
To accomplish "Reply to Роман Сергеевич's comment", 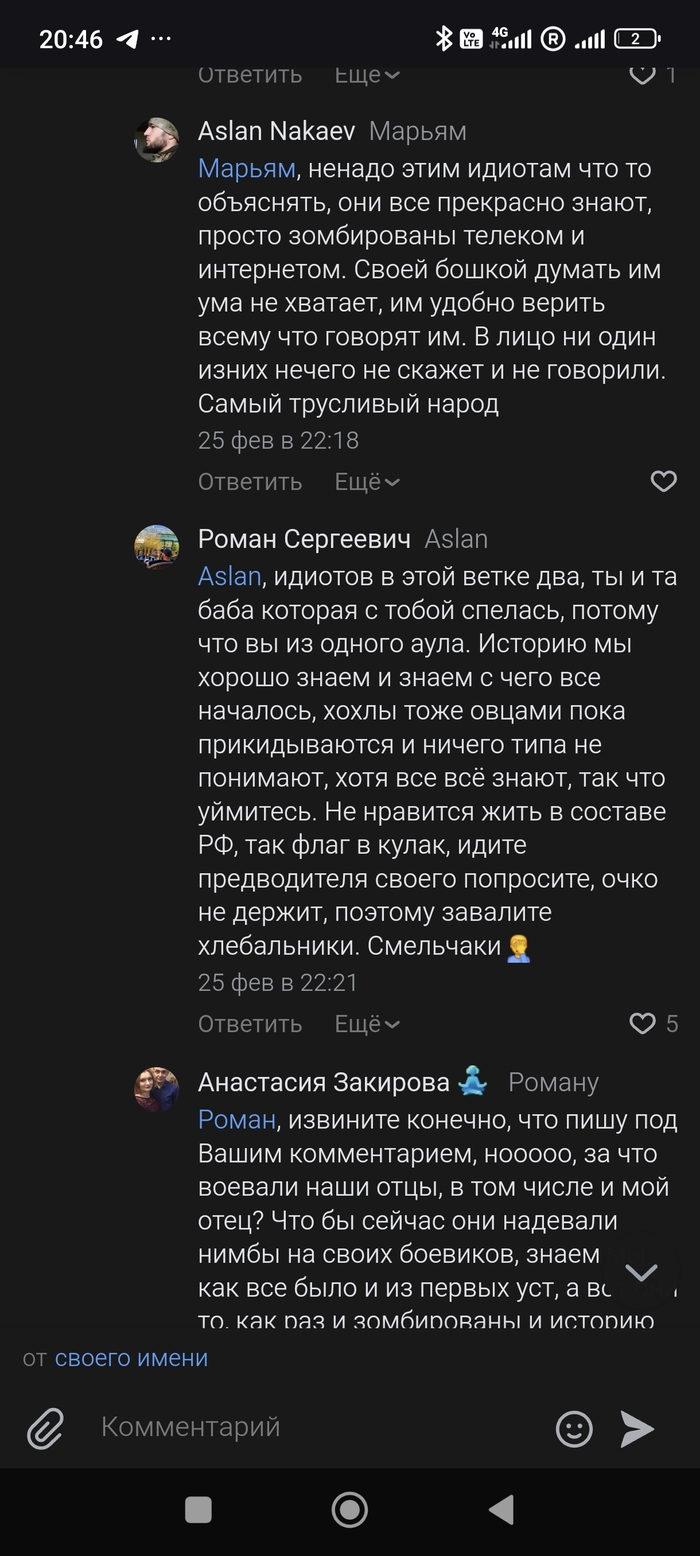I will tap(250, 1024).
